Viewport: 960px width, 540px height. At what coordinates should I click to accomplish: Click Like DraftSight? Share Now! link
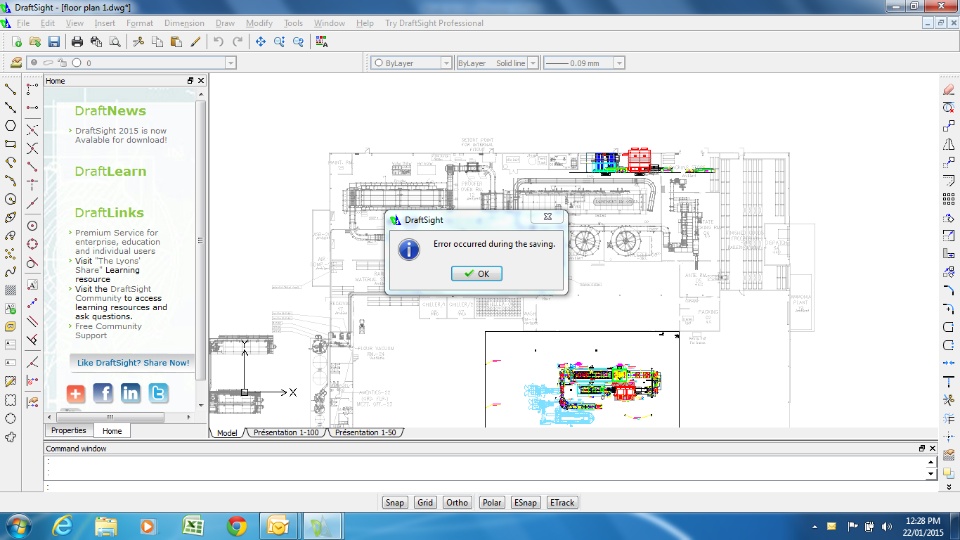tap(133, 362)
